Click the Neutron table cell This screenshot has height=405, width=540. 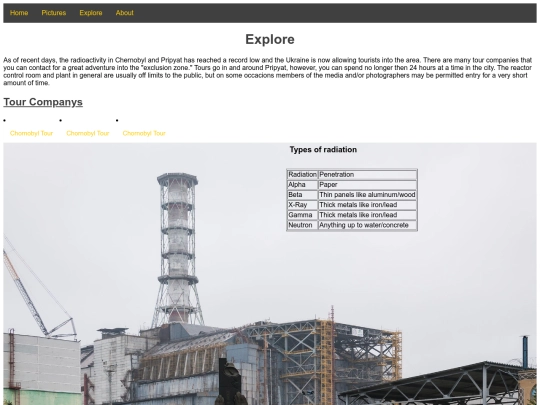click(x=302, y=225)
